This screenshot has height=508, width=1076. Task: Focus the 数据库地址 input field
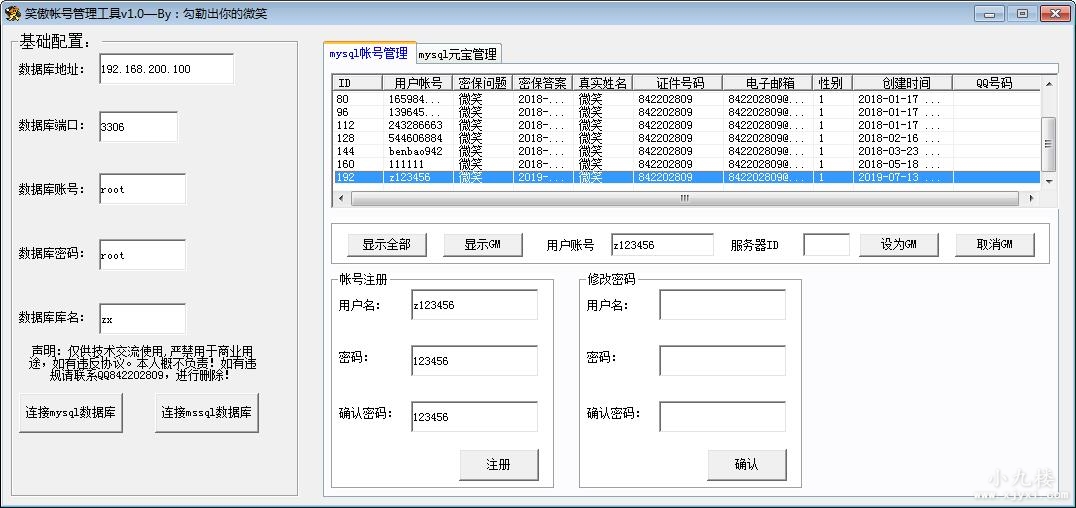[166, 69]
